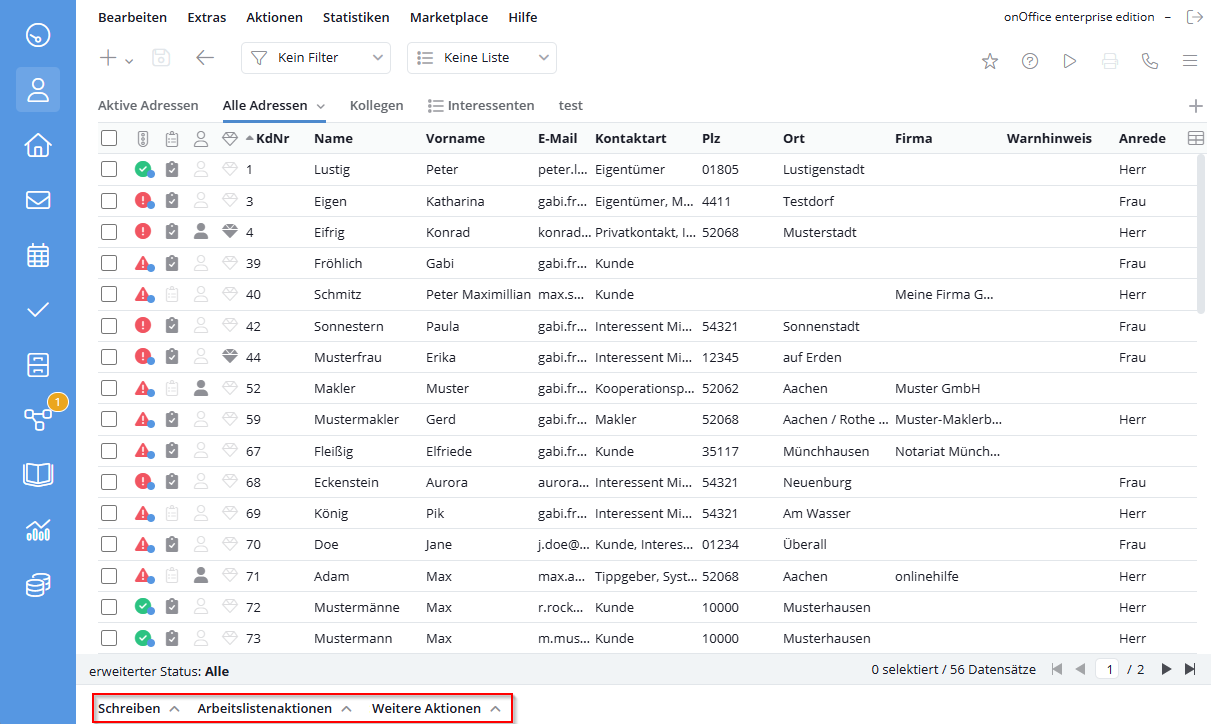Configure table columns icon at header right
Viewport: 1211px width, 724px height.
tap(1195, 138)
